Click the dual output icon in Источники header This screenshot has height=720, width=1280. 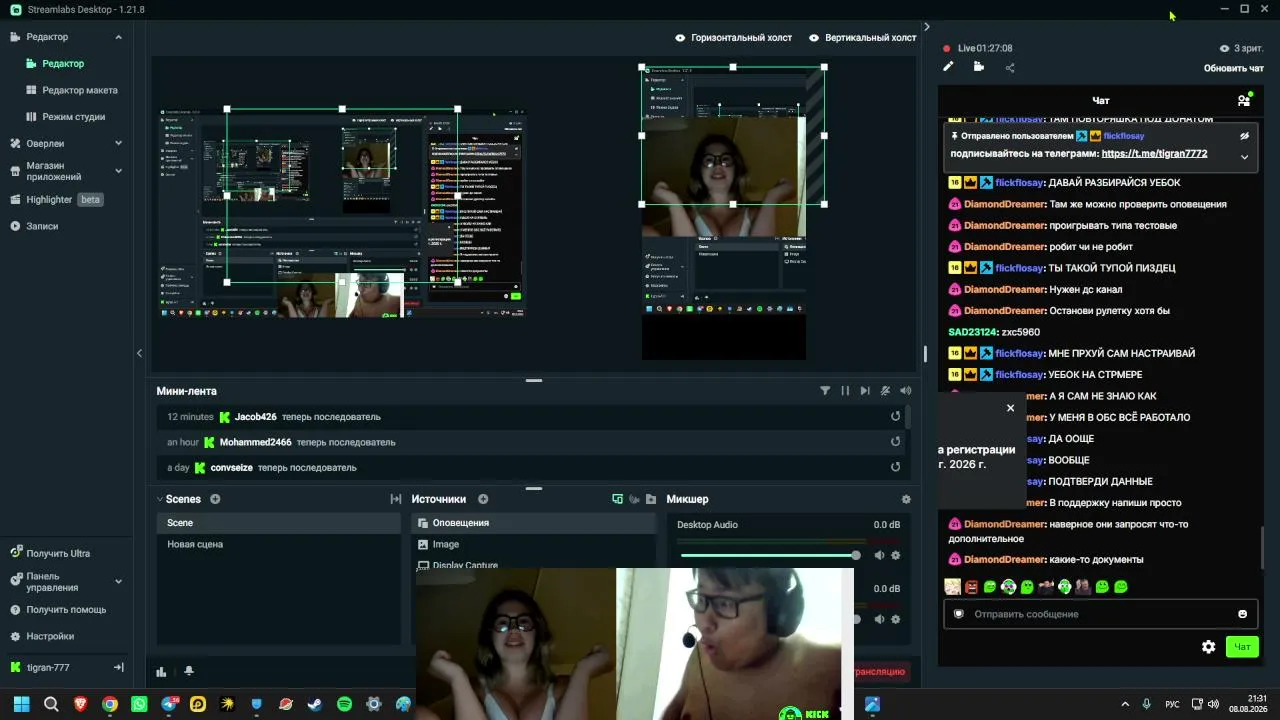[x=618, y=499]
